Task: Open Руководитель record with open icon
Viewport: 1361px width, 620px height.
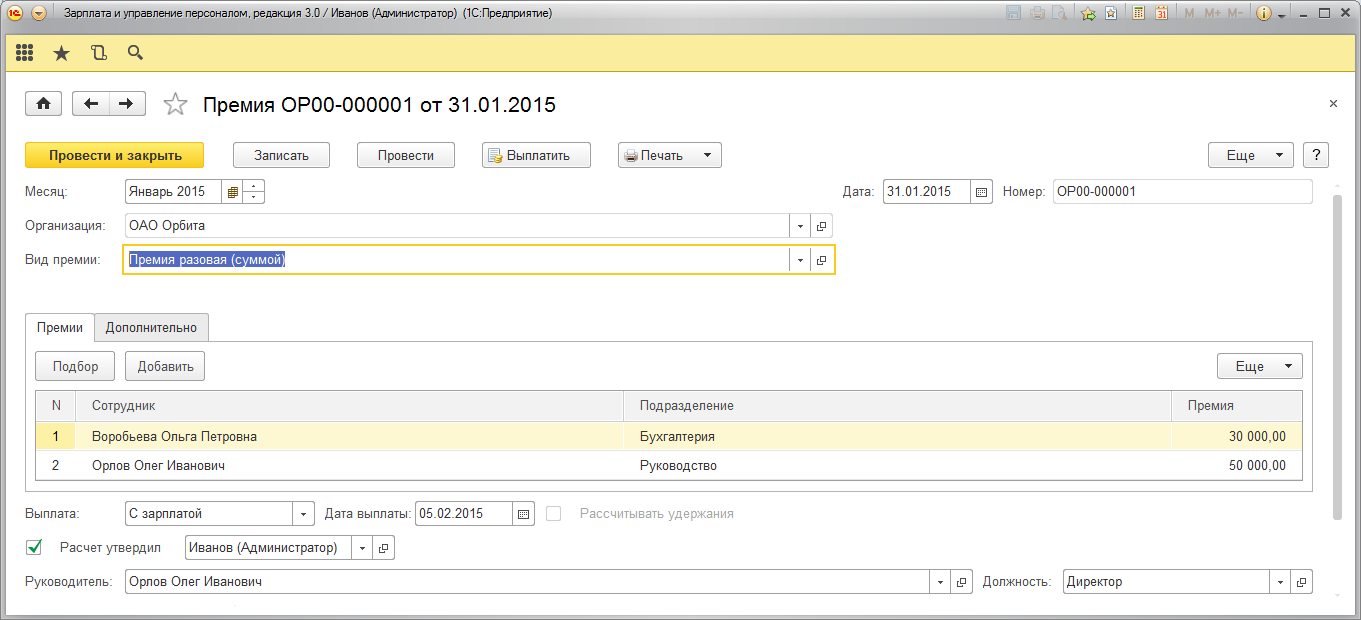Action: coord(961,582)
